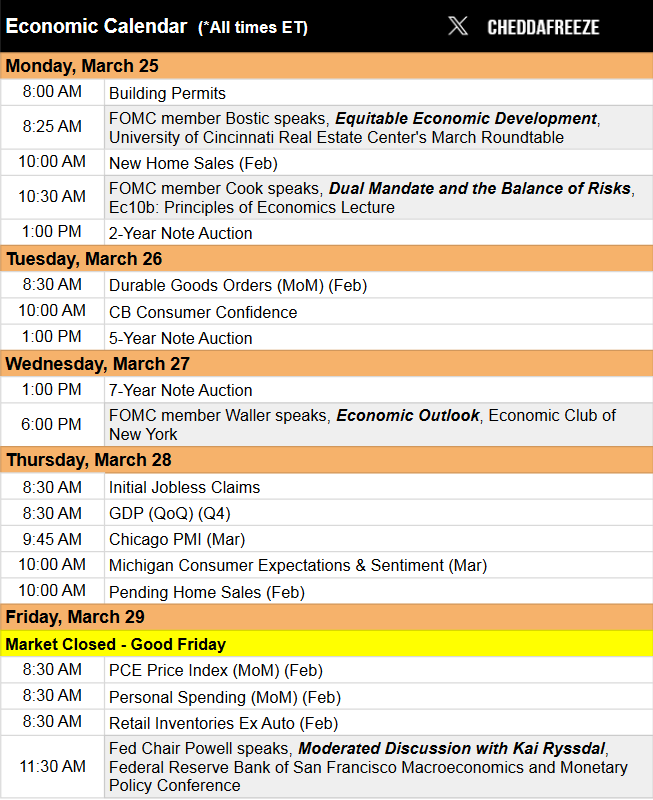The image size is (653, 800).
Task: Select the Monday, March 25 header
Action: [x=326, y=66]
